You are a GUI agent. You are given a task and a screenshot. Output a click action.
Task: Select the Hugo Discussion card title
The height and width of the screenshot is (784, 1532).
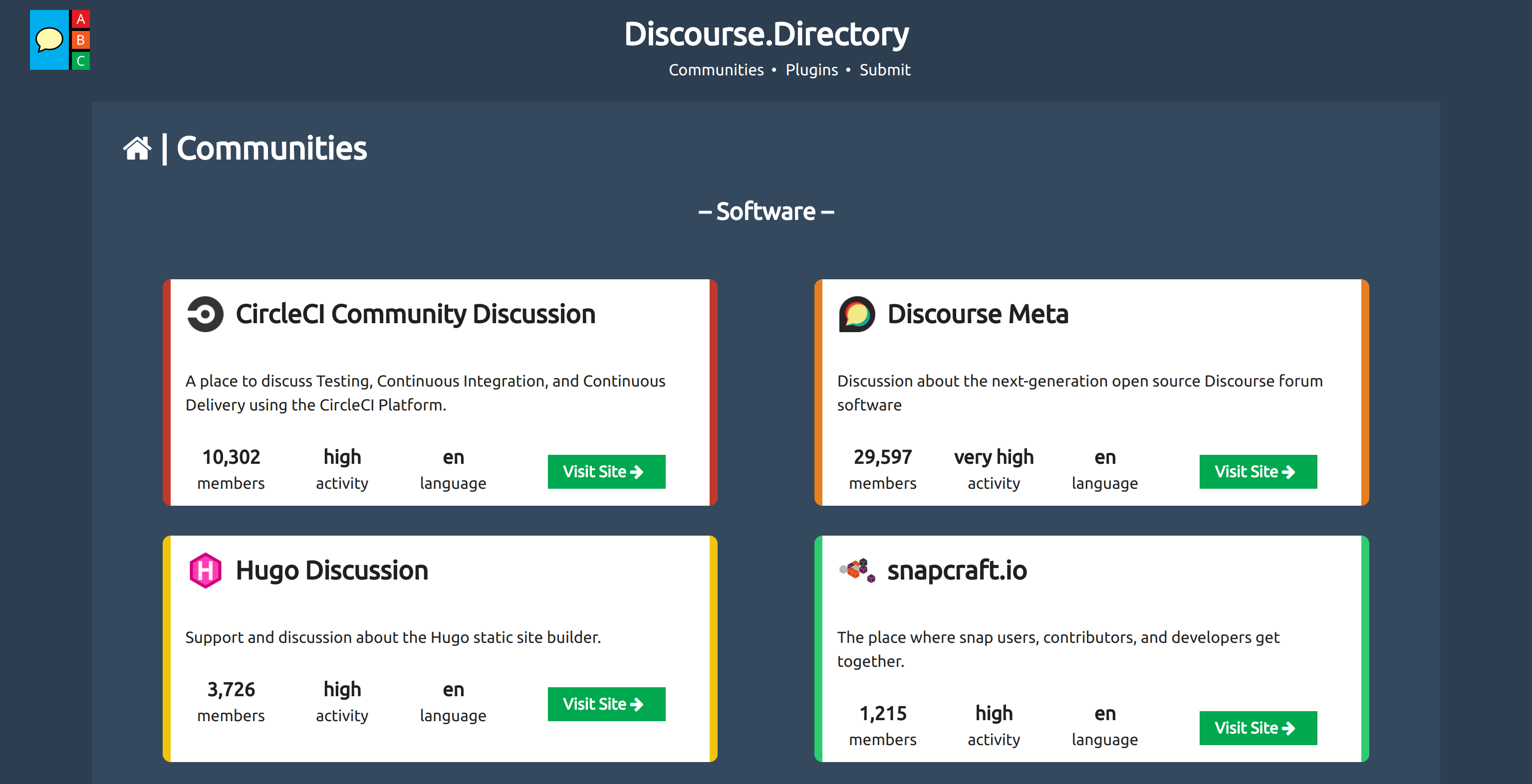click(x=332, y=571)
